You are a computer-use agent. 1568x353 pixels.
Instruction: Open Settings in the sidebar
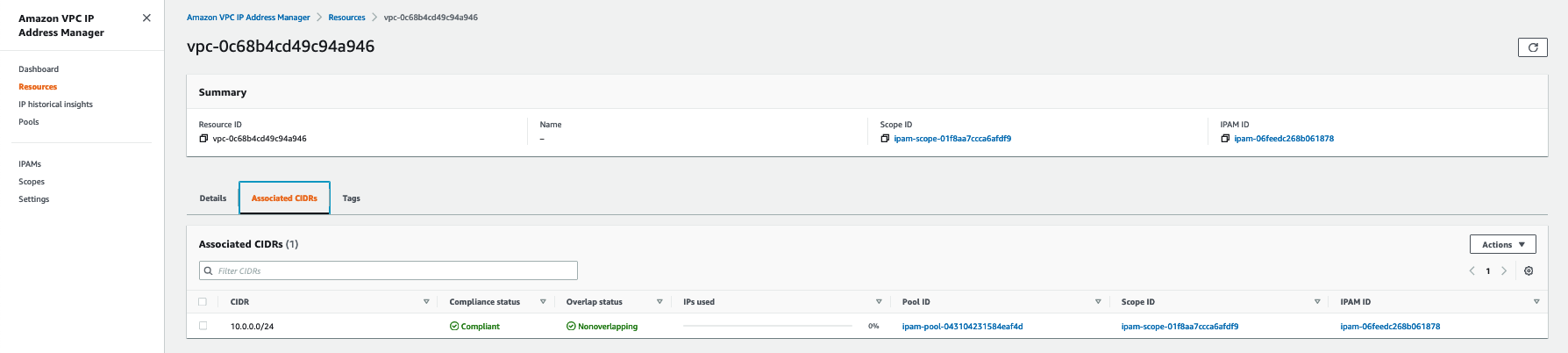34,199
